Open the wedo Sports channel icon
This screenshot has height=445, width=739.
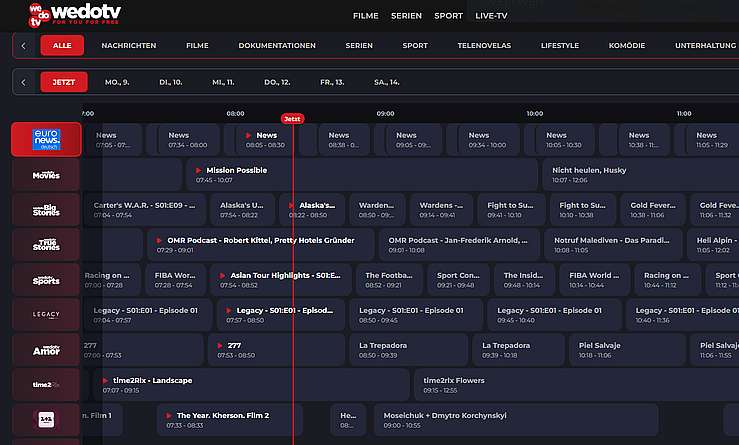point(46,280)
